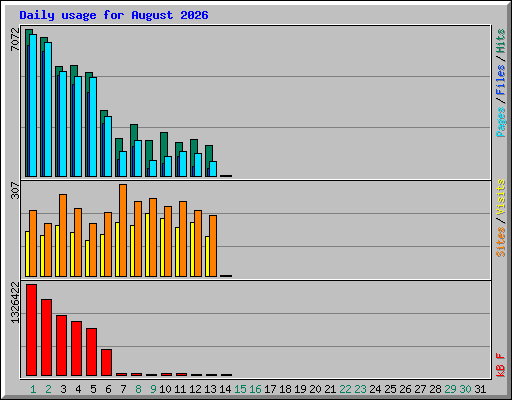Click day 30 on the x-axis
This screenshot has height=400, width=512.
[x=465, y=389]
